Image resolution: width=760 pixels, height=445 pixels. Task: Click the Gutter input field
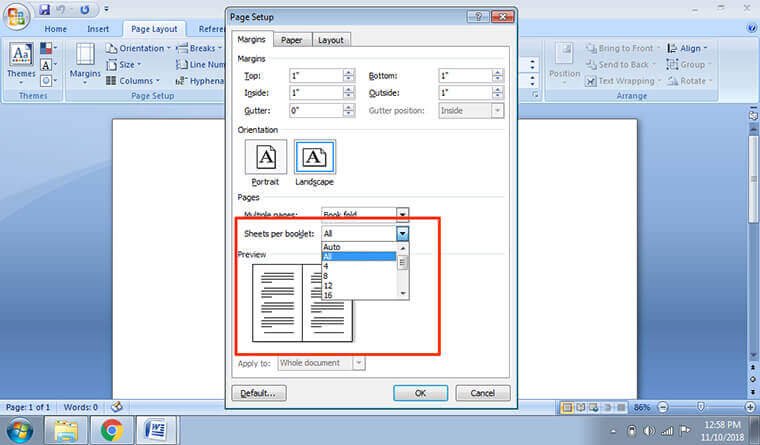click(x=316, y=111)
